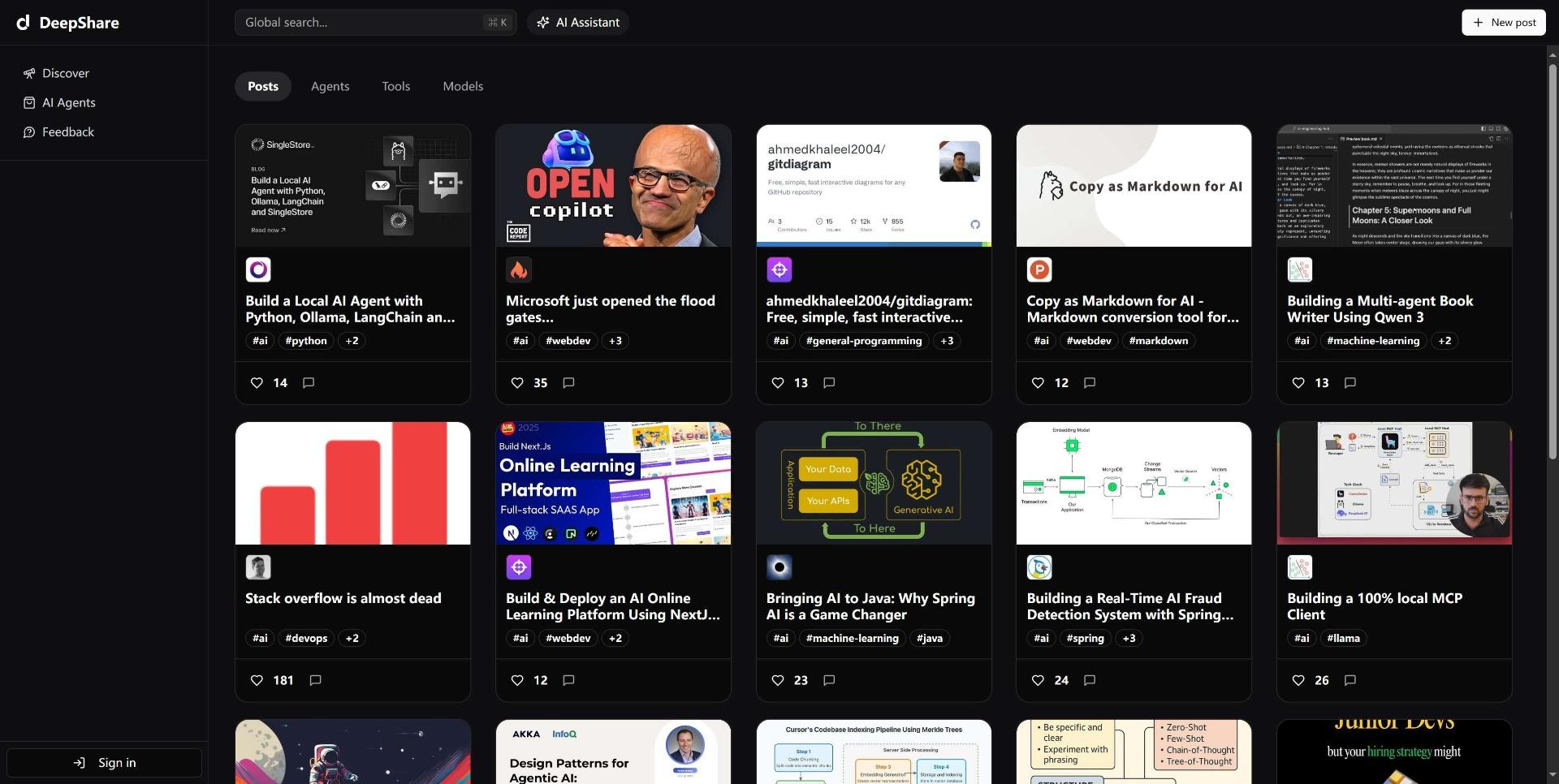Like the gitdiagram post
The width and height of the screenshot is (1559, 784).
click(778, 383)
